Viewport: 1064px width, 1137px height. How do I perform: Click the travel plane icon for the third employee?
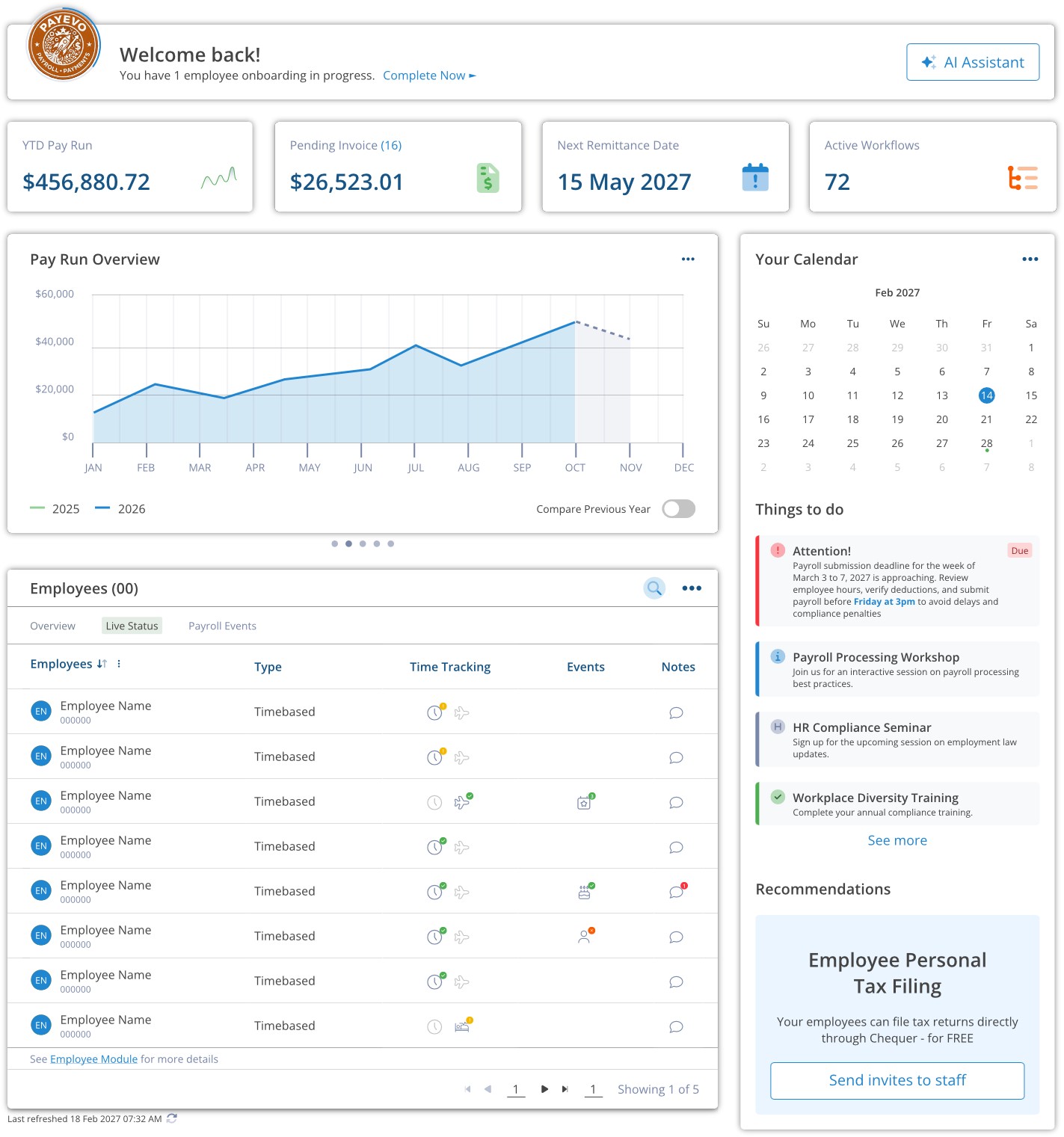click(x=462, y=801)
